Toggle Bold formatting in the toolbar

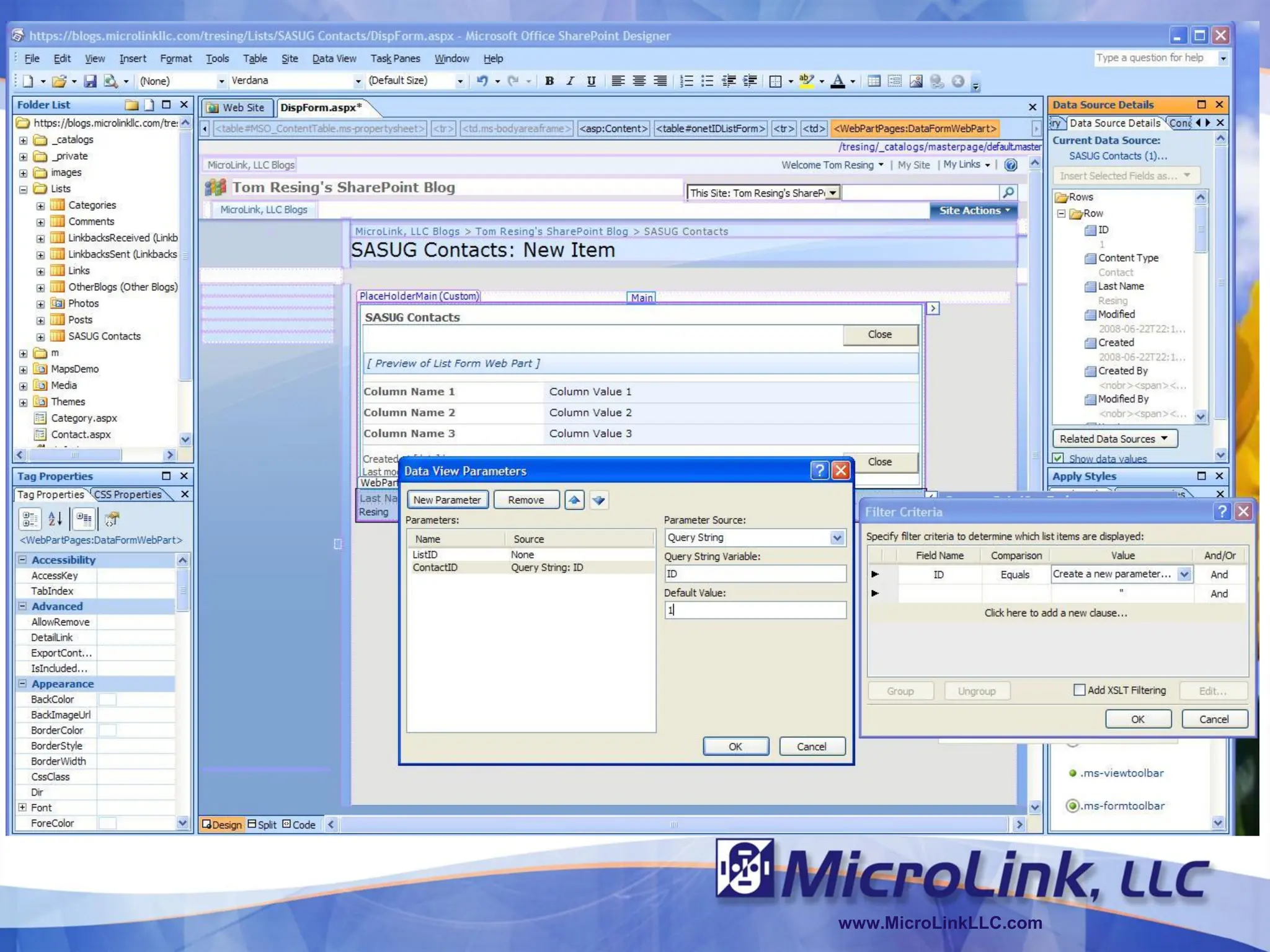pos(549,81)
